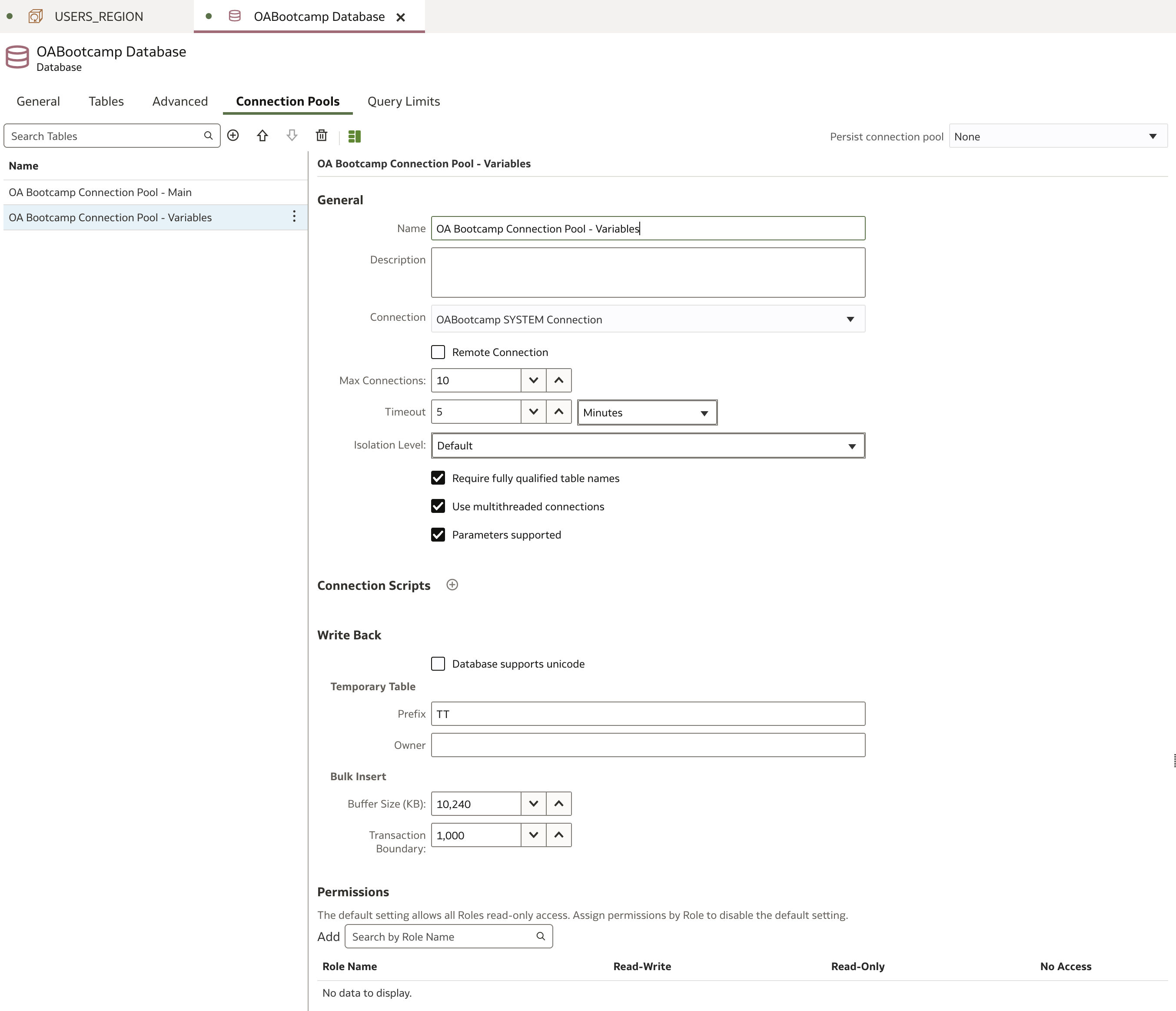1176x1011 pixels.
Task: Increase Buffer Size (KB) value
Action: [559, 804]
